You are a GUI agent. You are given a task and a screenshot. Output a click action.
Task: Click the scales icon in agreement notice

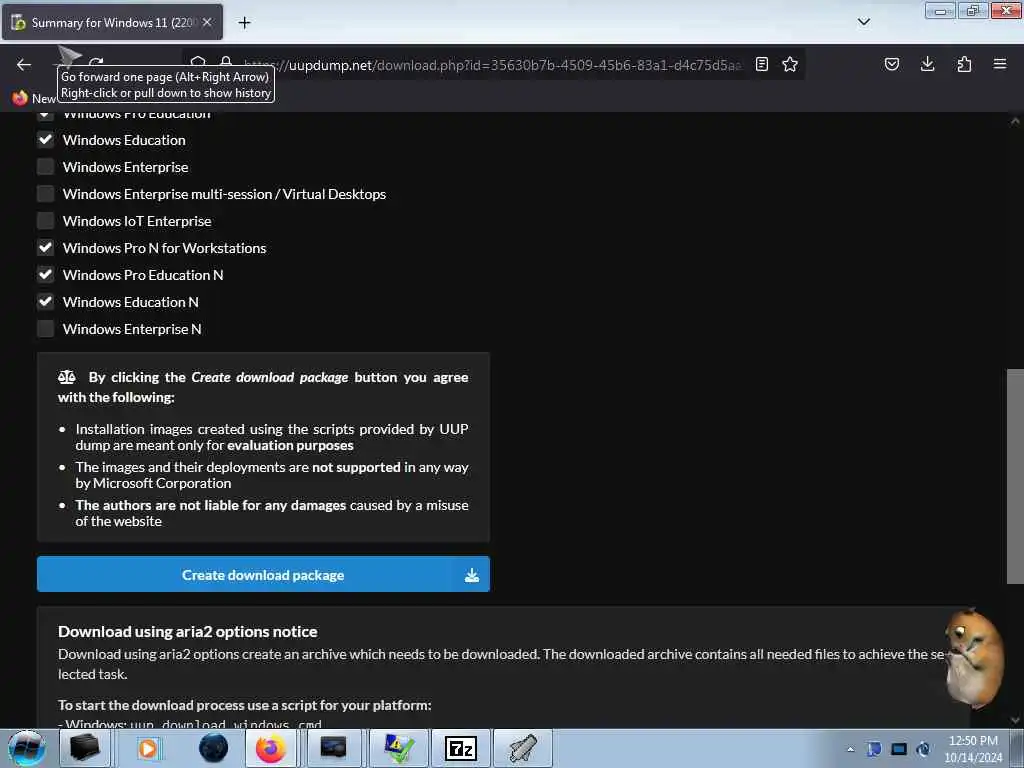67,377
